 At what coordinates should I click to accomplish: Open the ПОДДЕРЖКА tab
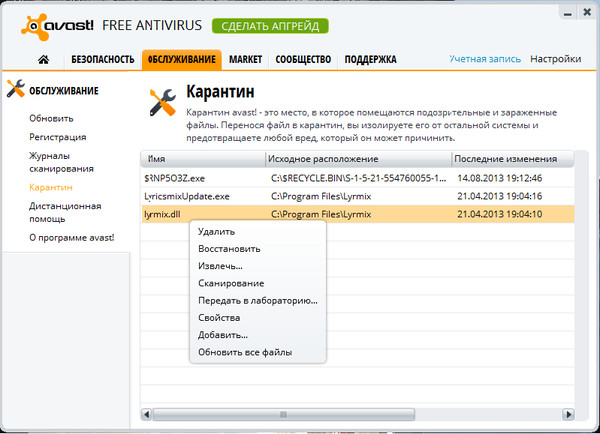(370, 60)
